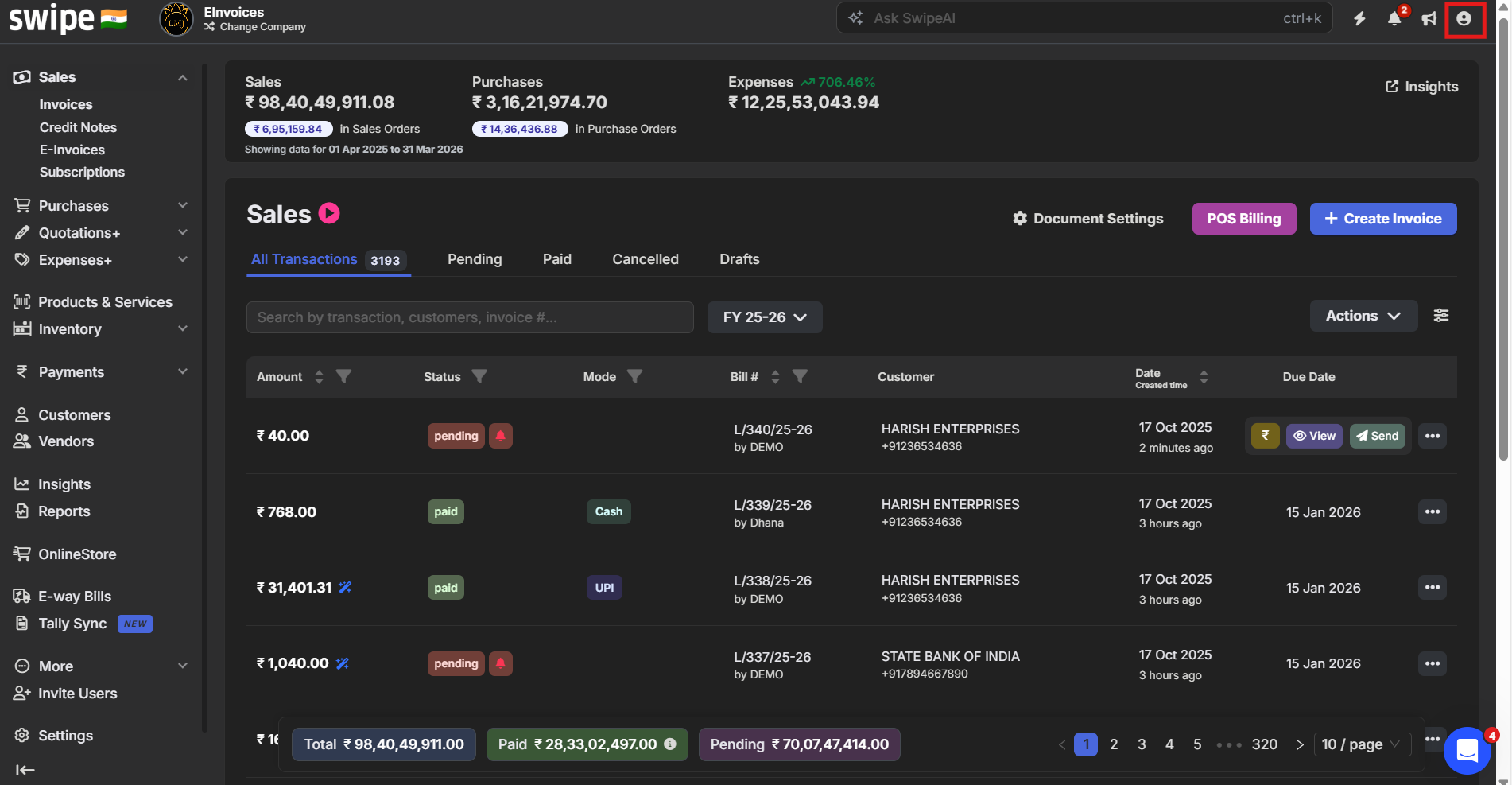Expand the Actions dropdown
This screenshot has height=785, width=1512.
coord(1363,316)
